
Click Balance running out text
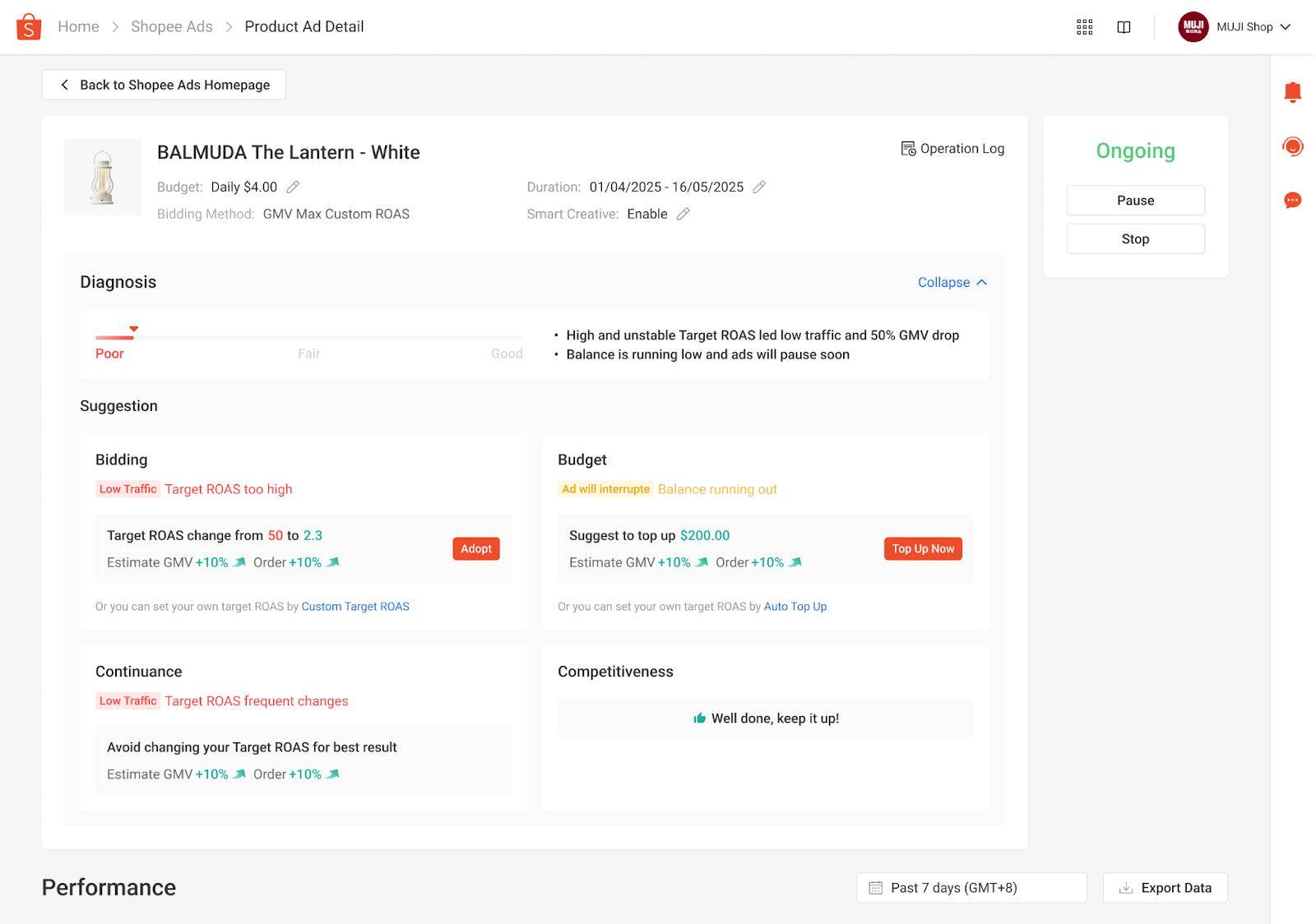[x=717, y=489]
